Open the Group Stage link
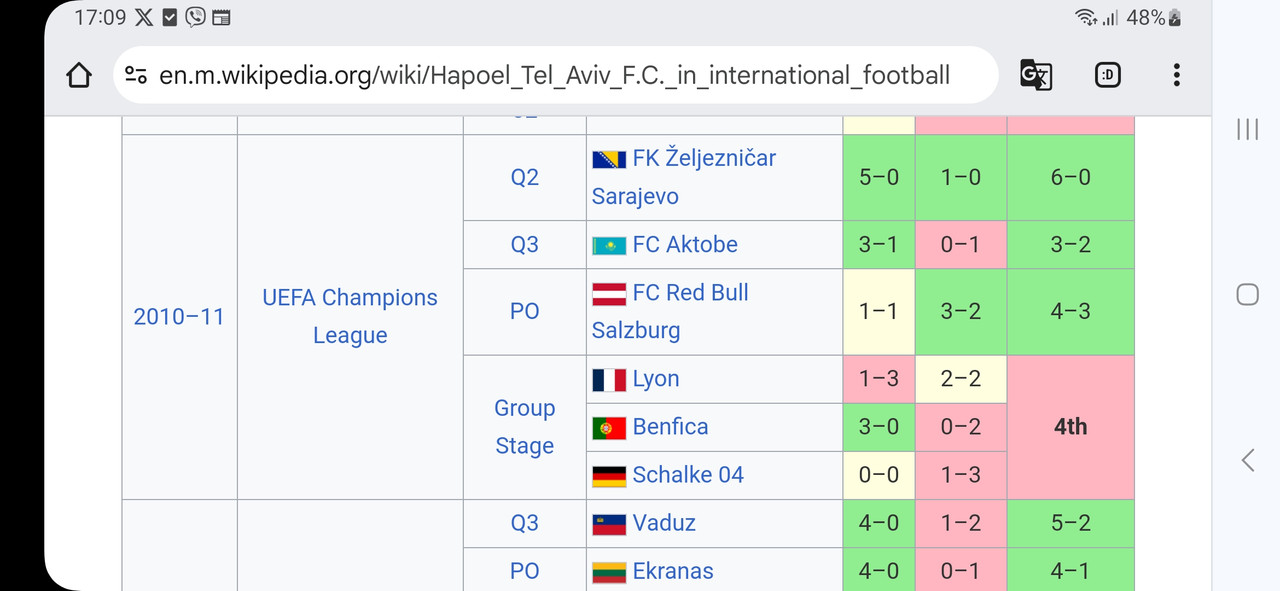 pyautogui.click(x=524, y=427)
